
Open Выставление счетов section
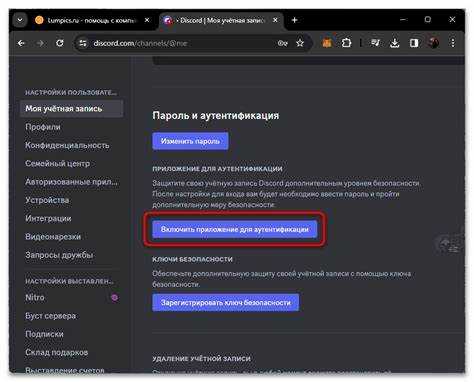[65, 370]
